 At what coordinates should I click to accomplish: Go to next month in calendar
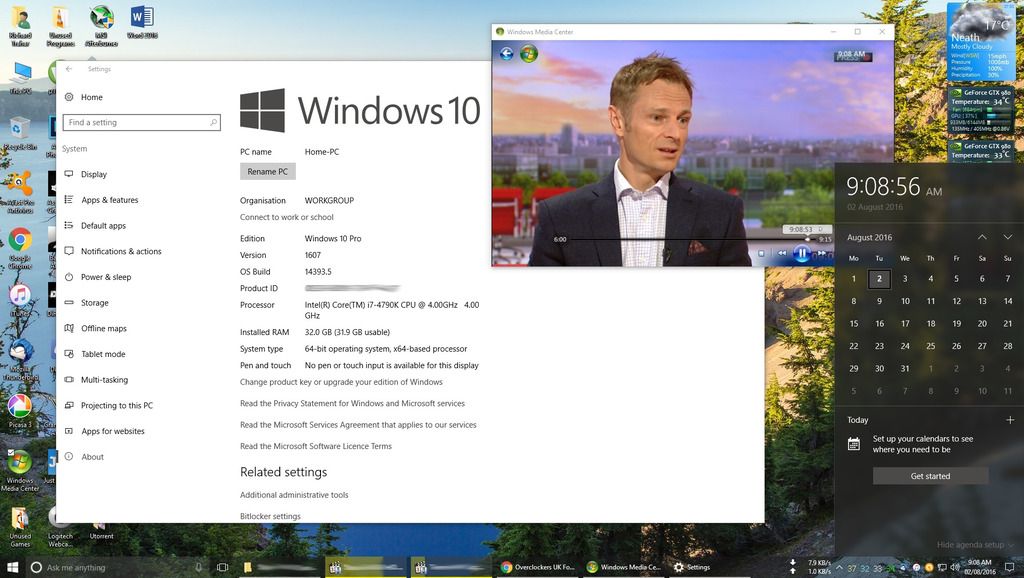point(1008,237)
